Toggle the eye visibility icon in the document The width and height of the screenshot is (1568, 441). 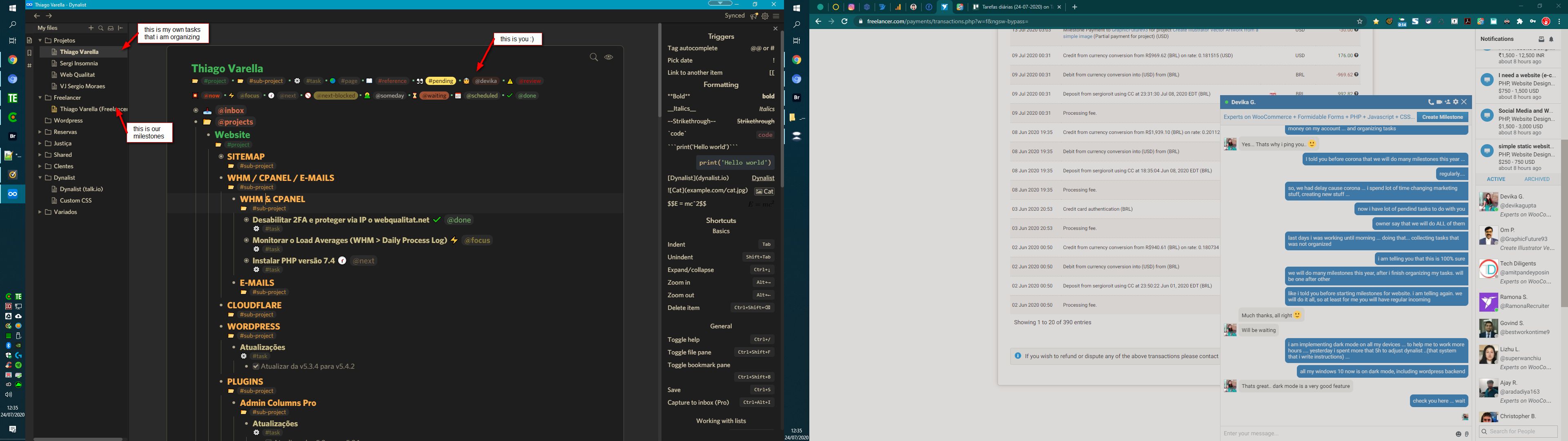[609, 57]
